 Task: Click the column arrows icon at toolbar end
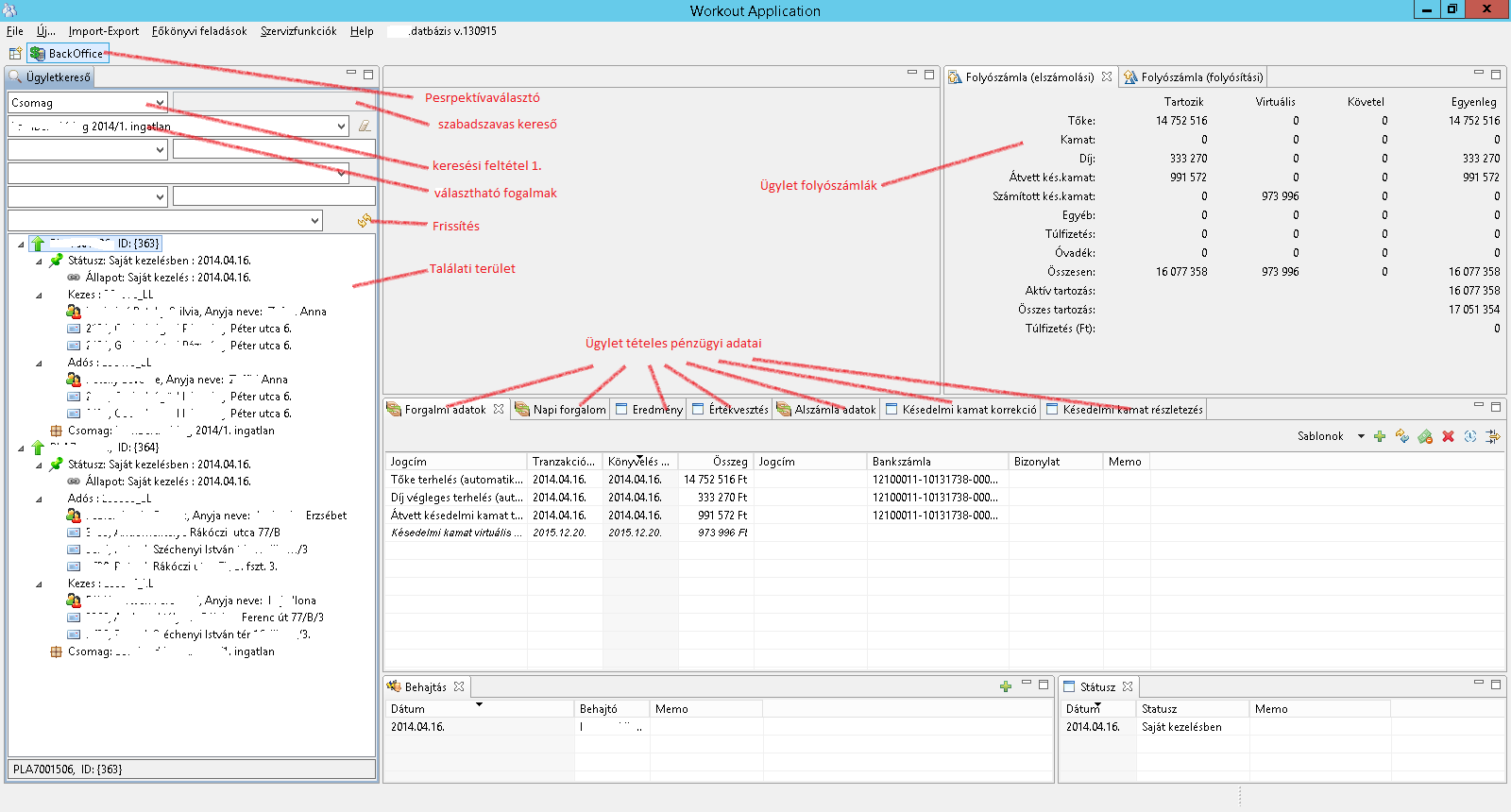tap(1493, 436)
